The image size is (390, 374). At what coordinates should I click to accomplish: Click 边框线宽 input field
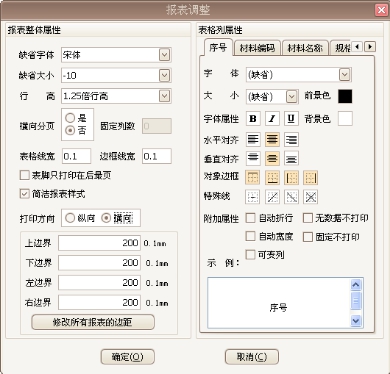pyautogui.click(x=157, y=156)
